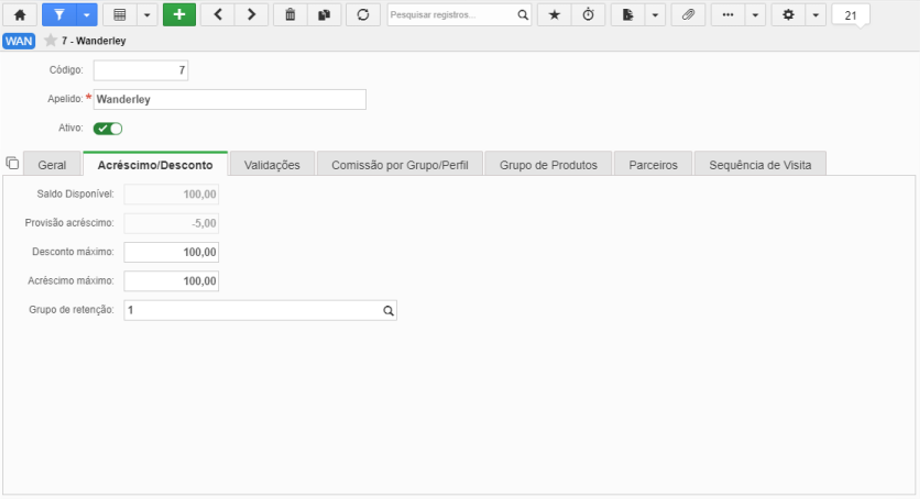Screen dimensions: 920x499
Task: Toggle the Ativo switch
Action: [108, 129]
